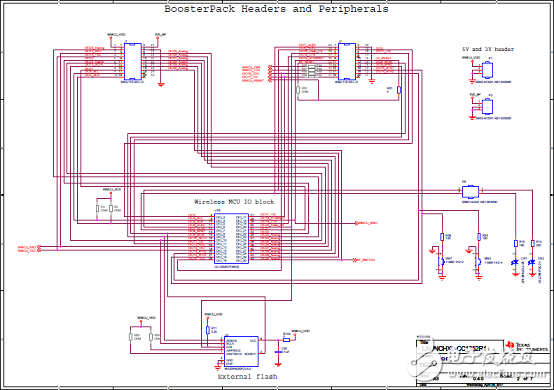554x390 pixels.
Task: Select the SW1 push button symbol
Action: coord(441,262)
